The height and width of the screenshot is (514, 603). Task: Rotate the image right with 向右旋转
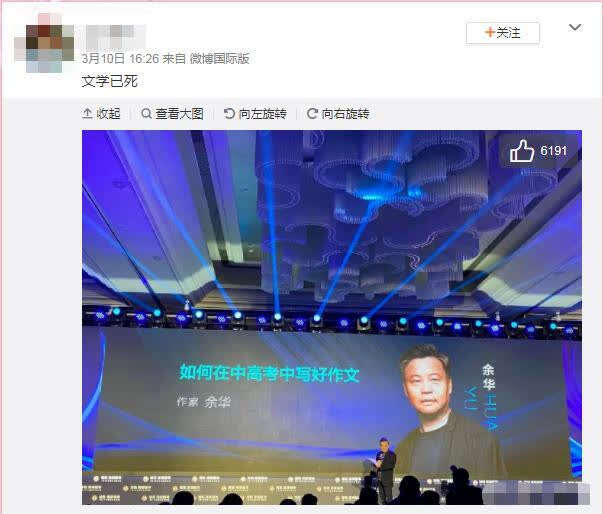(338, 114)
